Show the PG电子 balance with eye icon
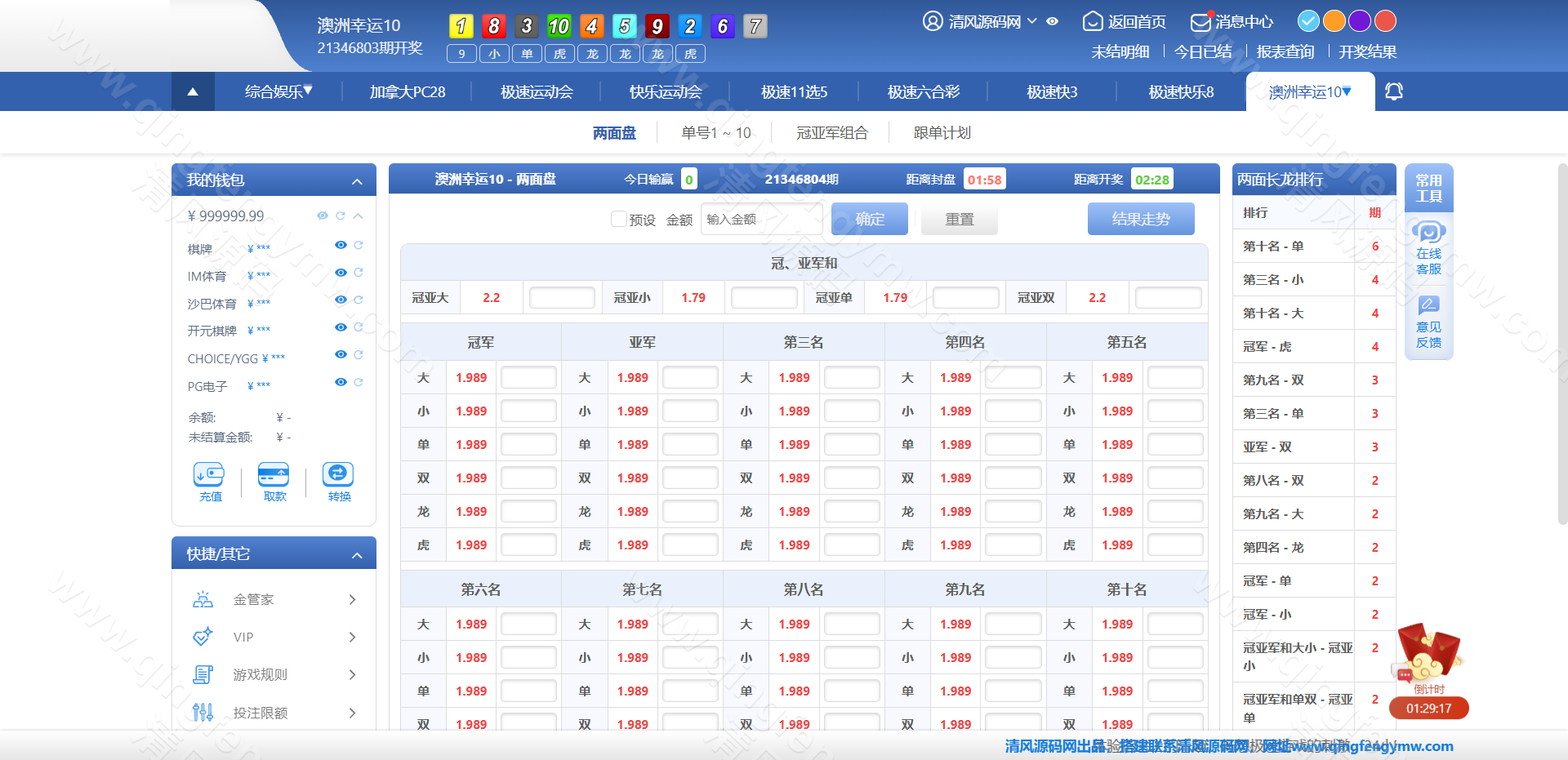The width and height of the screenshot is (1568, 760). [341, 382]
